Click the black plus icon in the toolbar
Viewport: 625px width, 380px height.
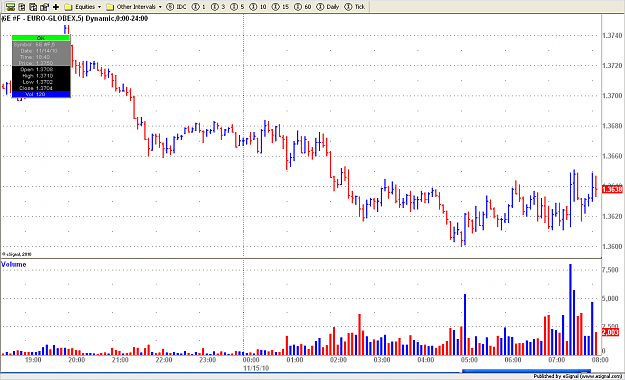(x=56, y=7)
